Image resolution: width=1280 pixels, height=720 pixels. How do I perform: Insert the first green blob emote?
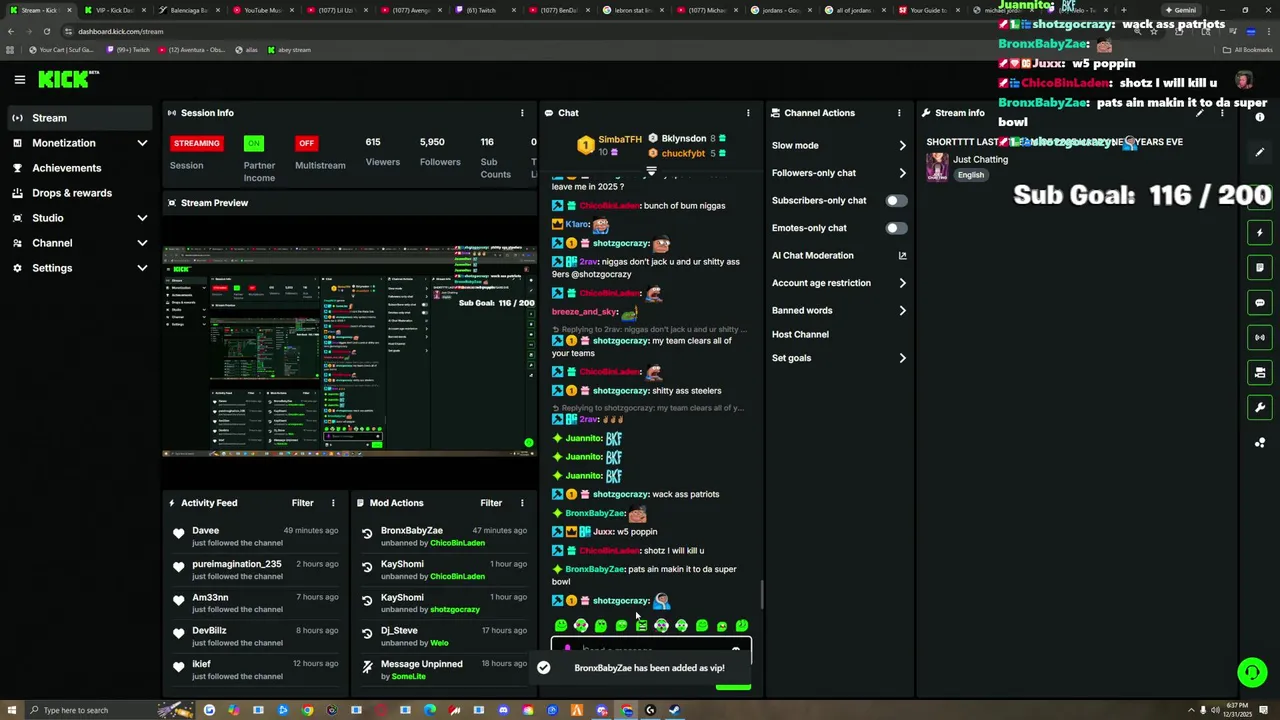pos(561,626)
